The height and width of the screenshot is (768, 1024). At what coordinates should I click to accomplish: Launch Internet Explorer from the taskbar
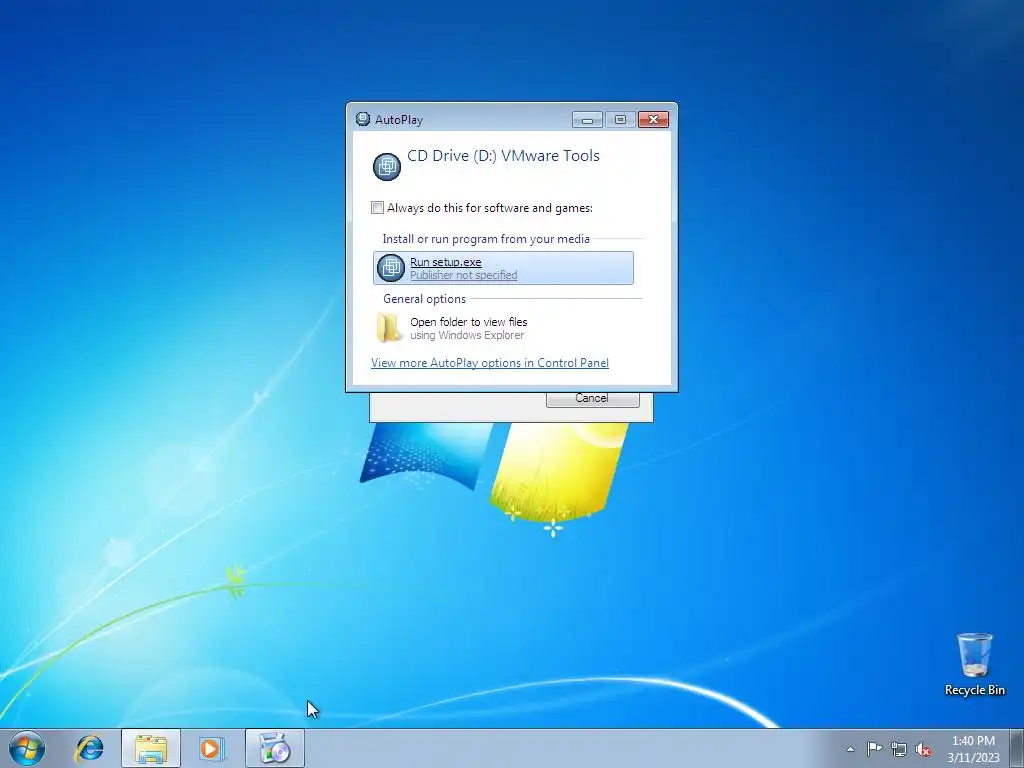point(89,748)
